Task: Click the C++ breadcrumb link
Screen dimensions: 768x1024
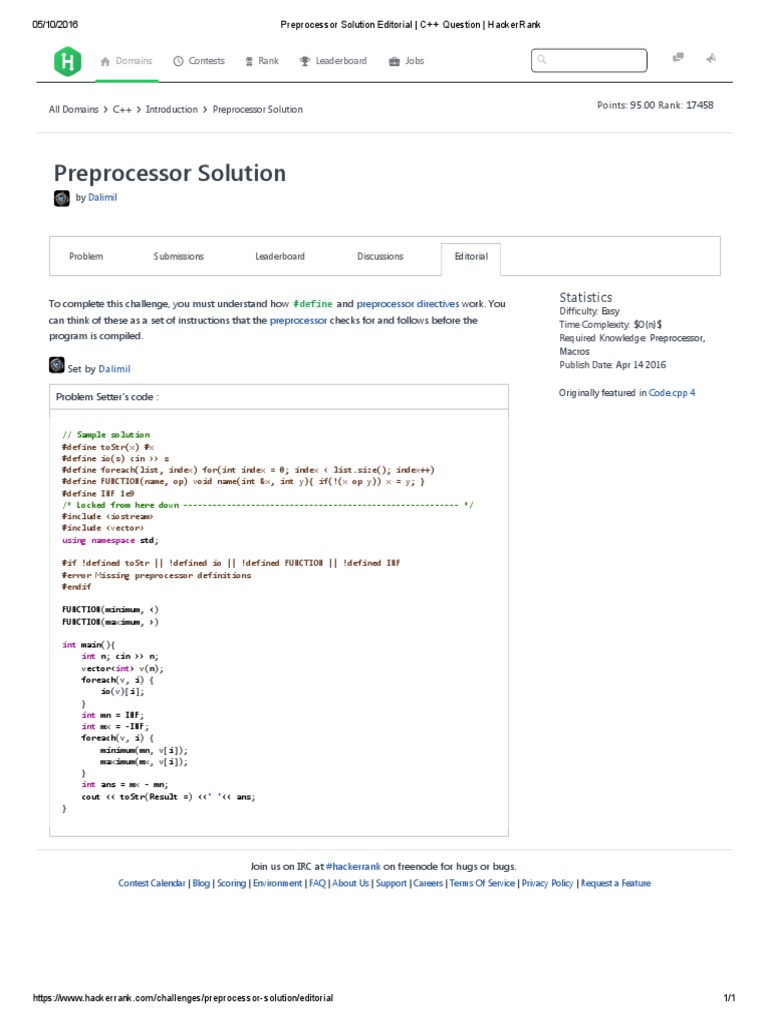Action: pyautogui.click(x=123, y=109)
